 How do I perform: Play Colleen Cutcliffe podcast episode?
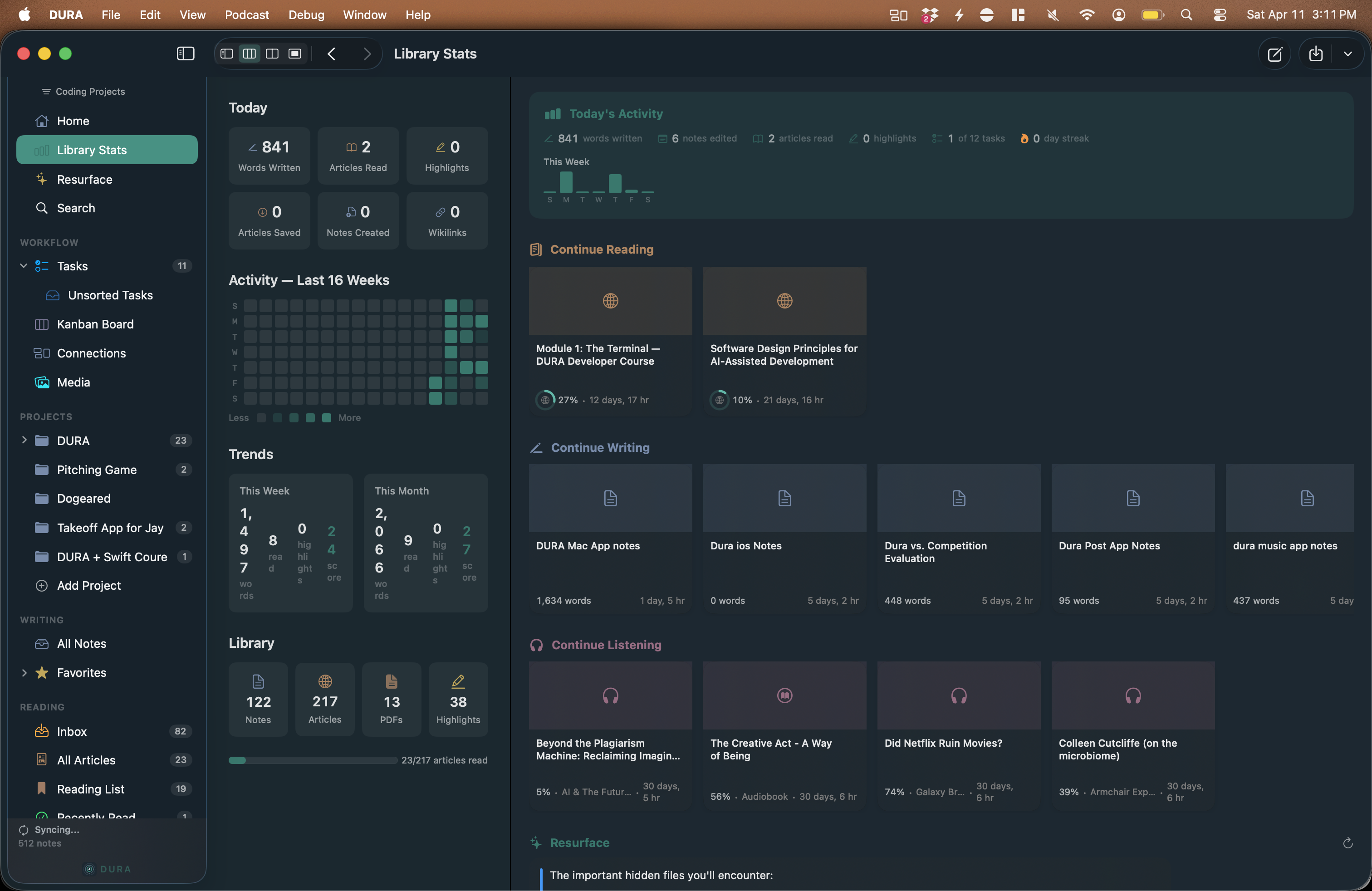tap(1133, 736)
